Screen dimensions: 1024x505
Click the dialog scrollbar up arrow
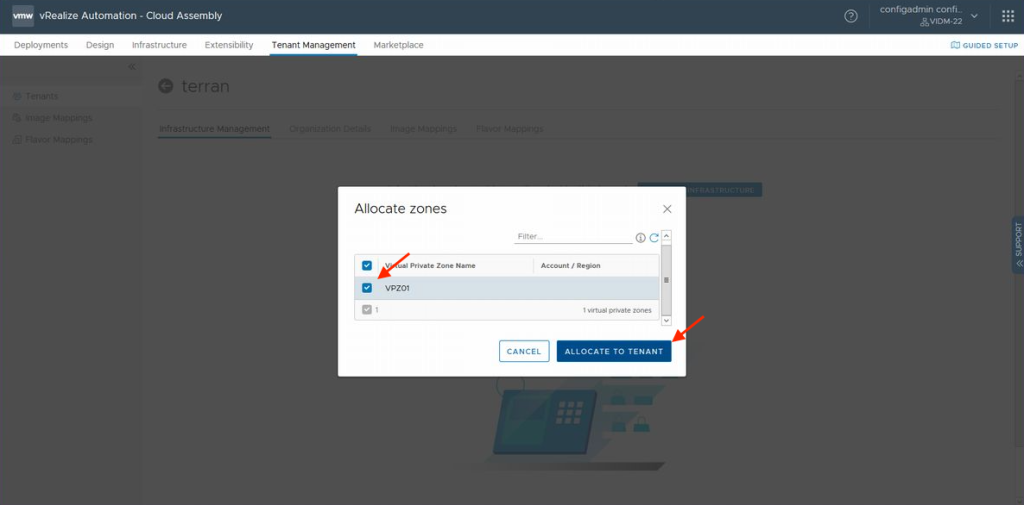click(x=666, y=236)
